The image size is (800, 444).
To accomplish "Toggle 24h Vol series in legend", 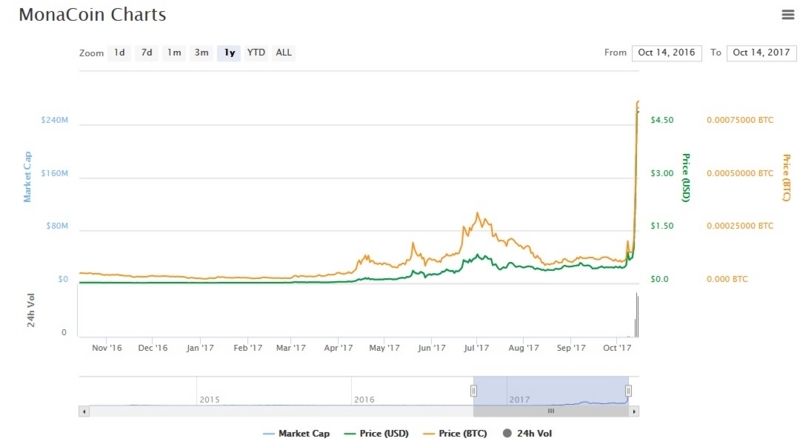I will pos(528,433).
